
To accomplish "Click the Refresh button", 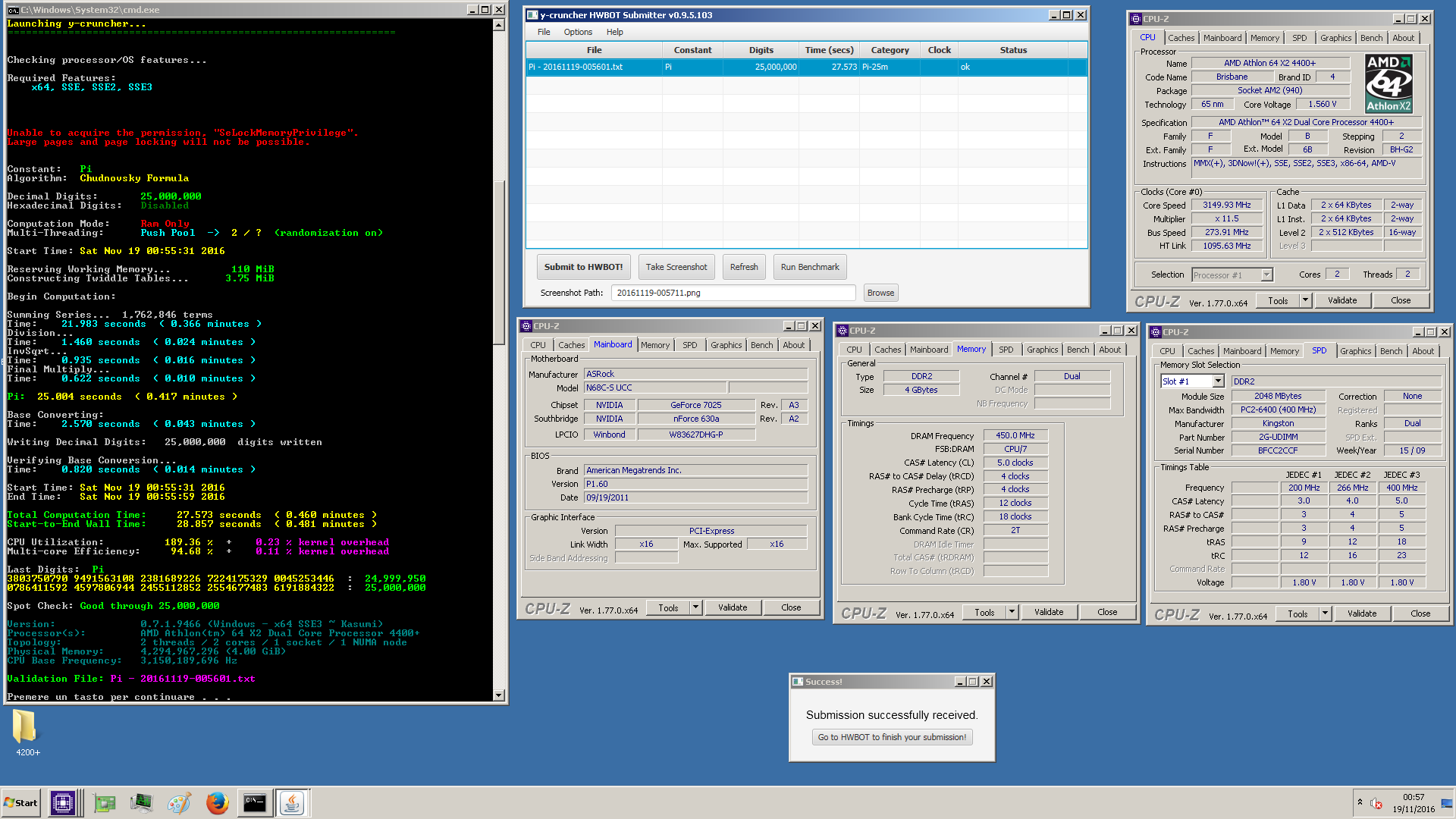I will tap(744, 267).
